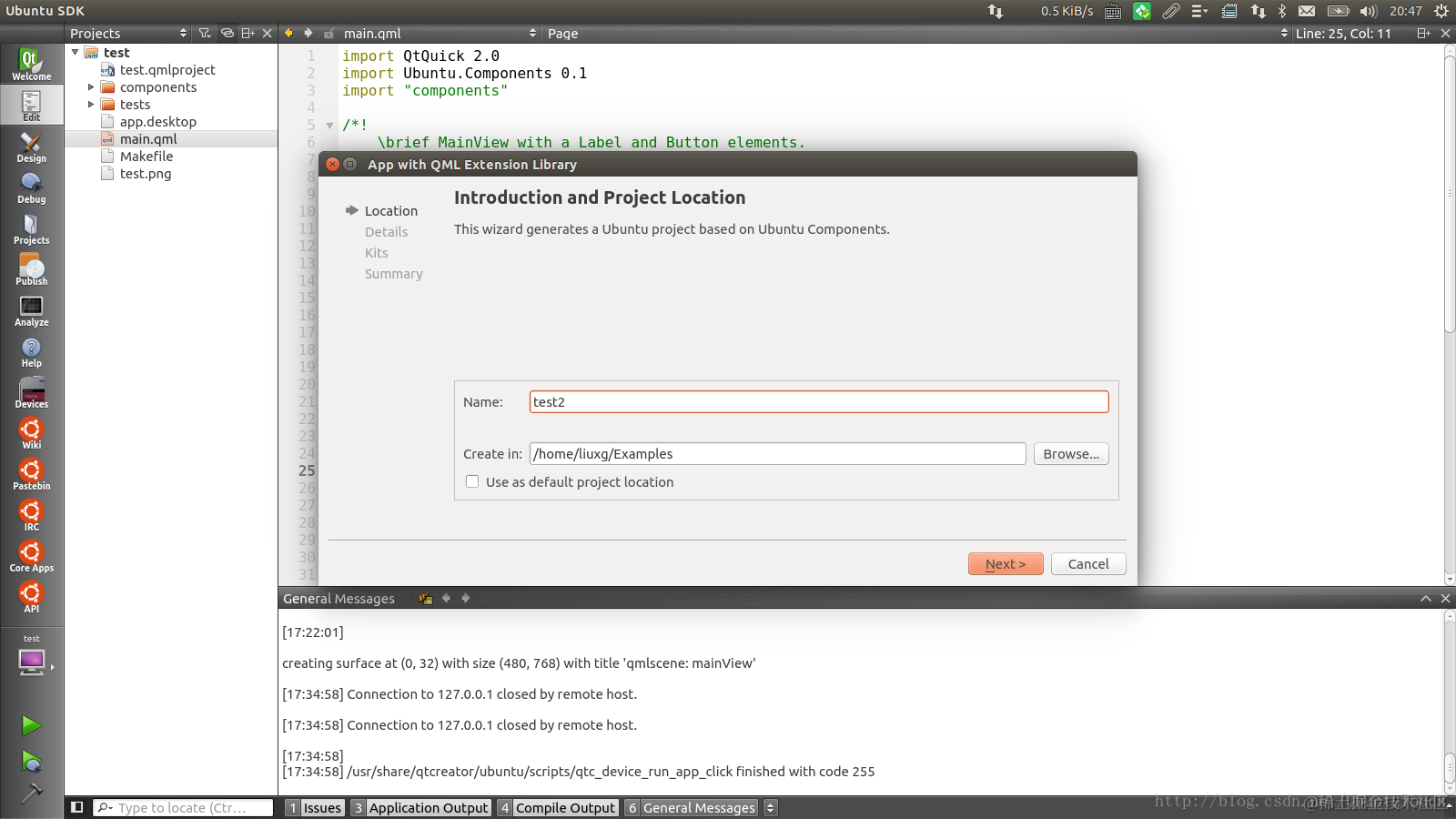Viewport: 1456px width, 819px height.
Task: Click the Line 25, Col 11 indicator
Action: 1343,33
